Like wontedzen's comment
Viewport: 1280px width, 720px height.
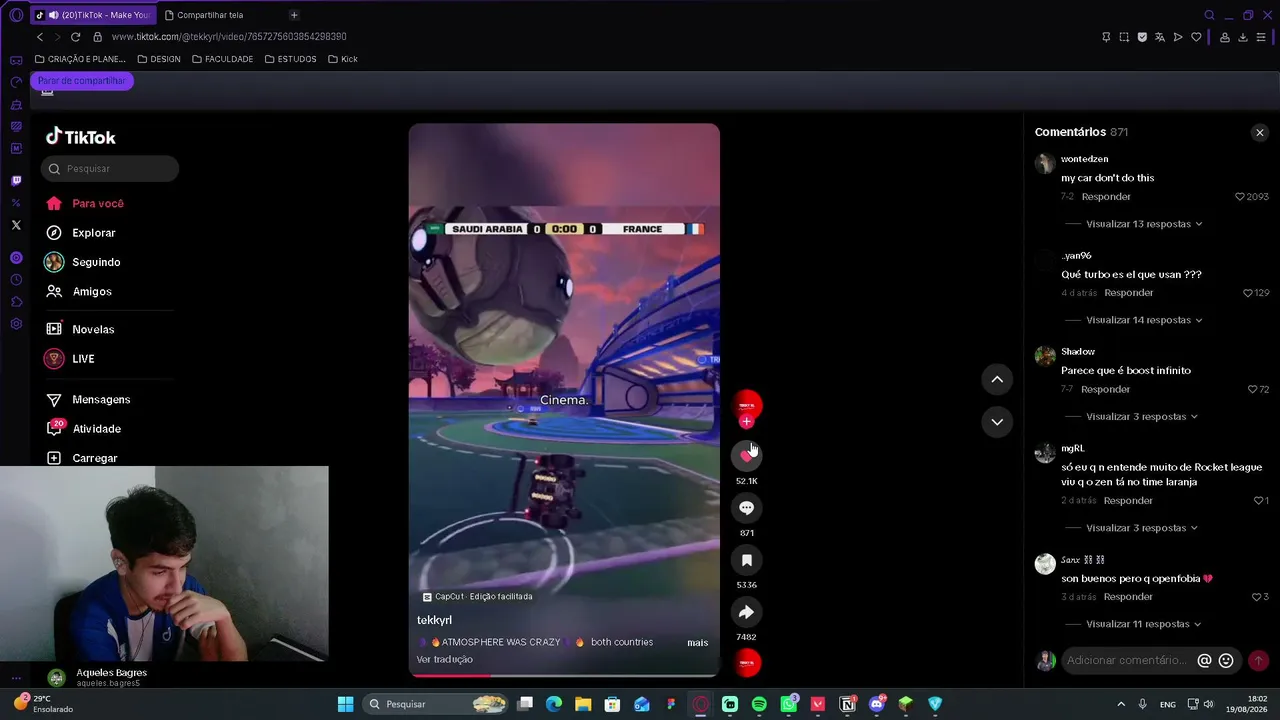click(x=1240, y=197)
